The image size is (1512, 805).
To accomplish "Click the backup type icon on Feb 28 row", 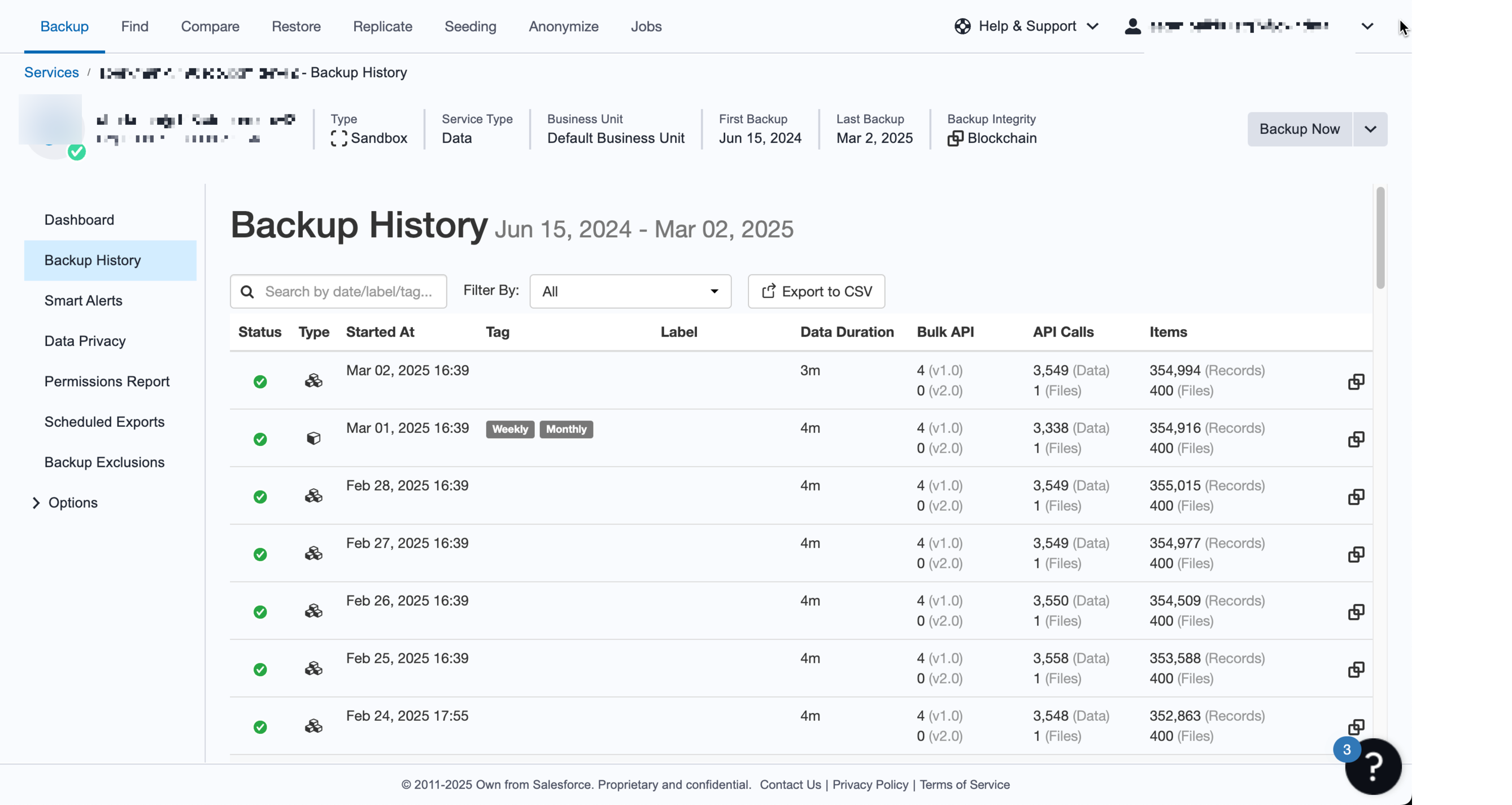I will coord(314,496).
